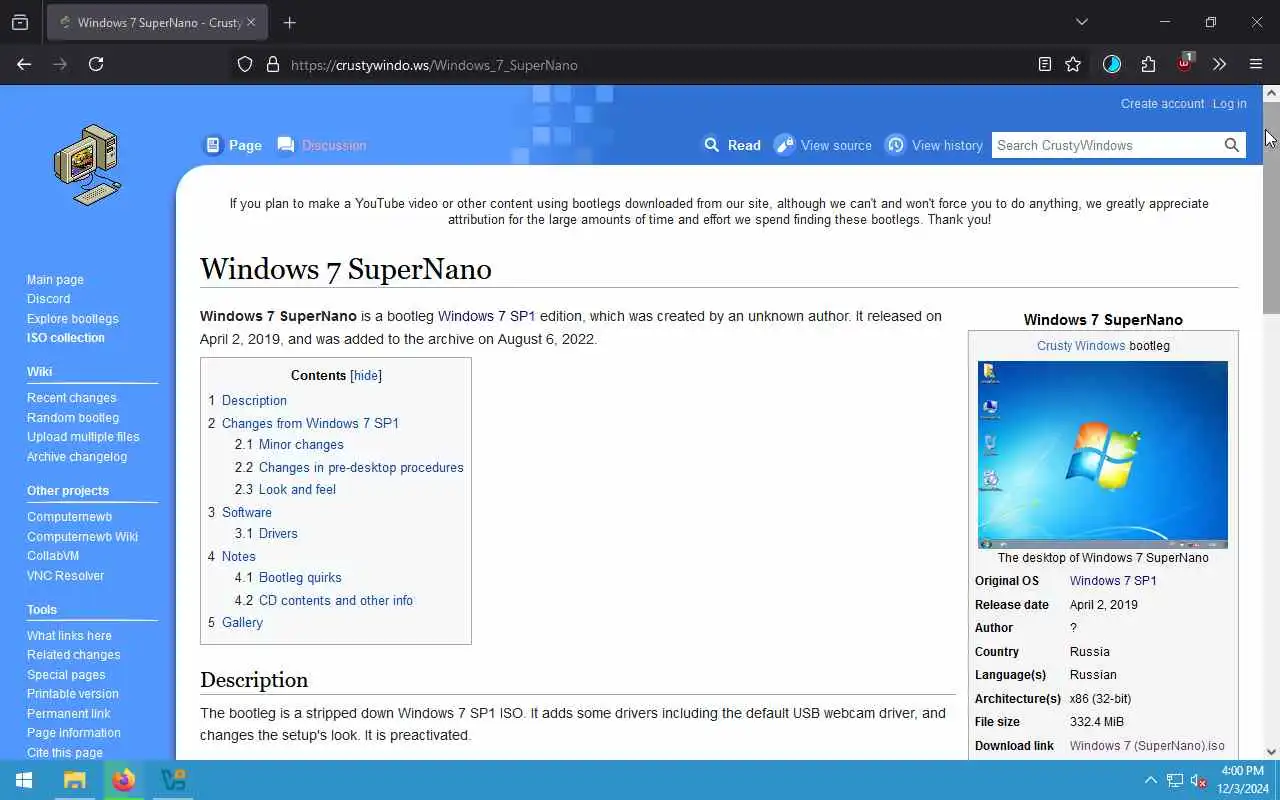Open Explore bootlegs in sidebar
Viewport: 1280px width, 800px height.
click(x=72, y=319)
